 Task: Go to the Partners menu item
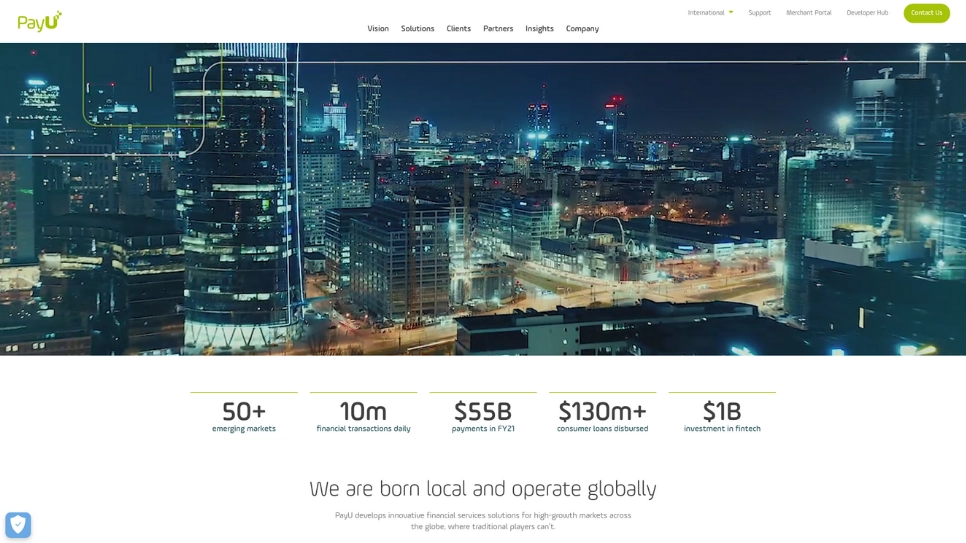click(x=498, y=29)
